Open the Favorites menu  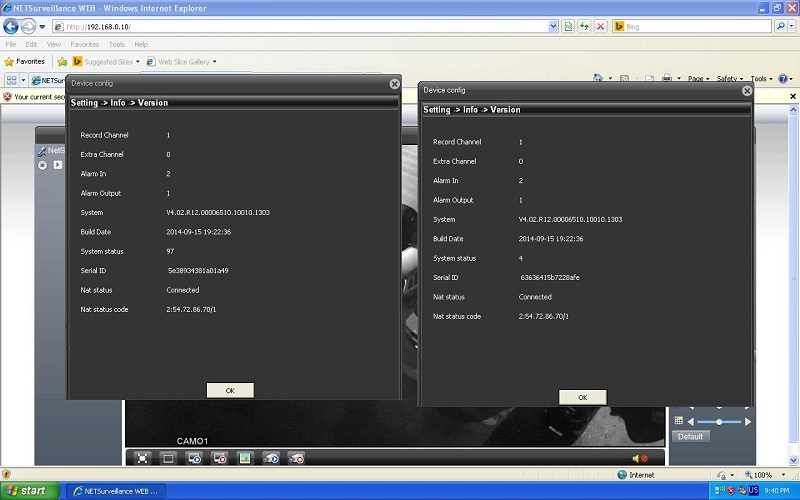click(84, 44)
